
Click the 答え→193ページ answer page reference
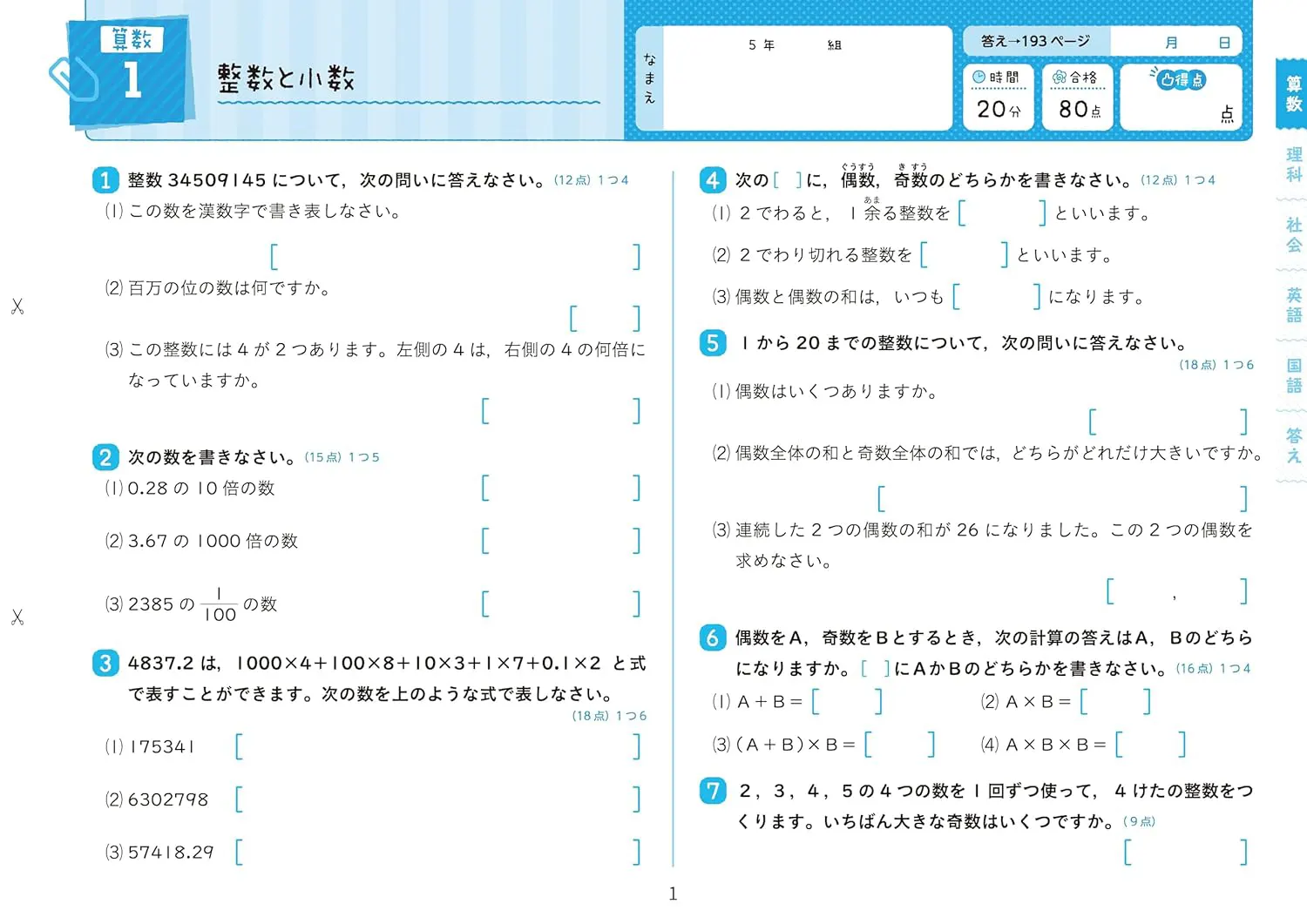[1035, 42]
